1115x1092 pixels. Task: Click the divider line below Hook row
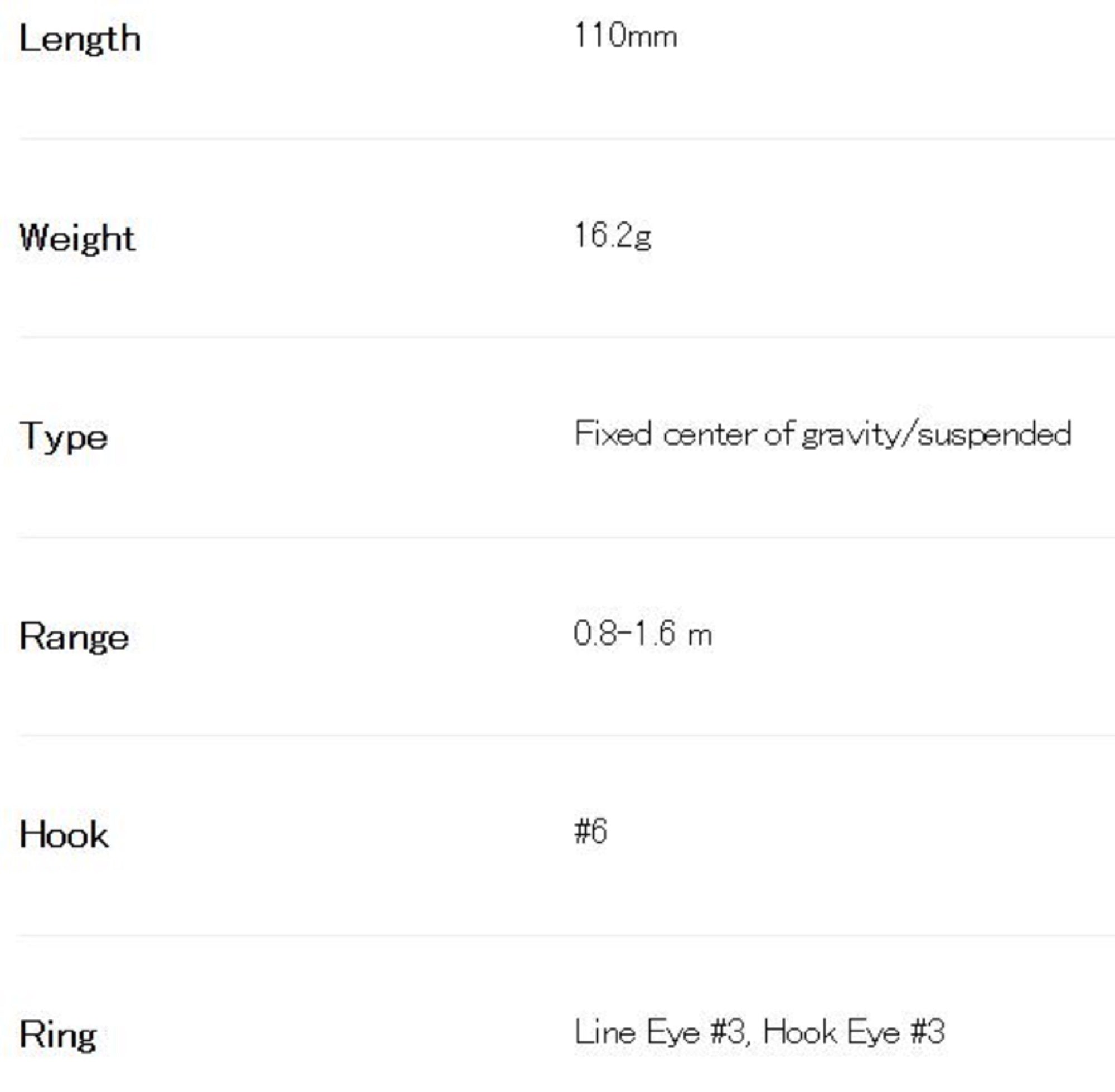coord(566,935)
